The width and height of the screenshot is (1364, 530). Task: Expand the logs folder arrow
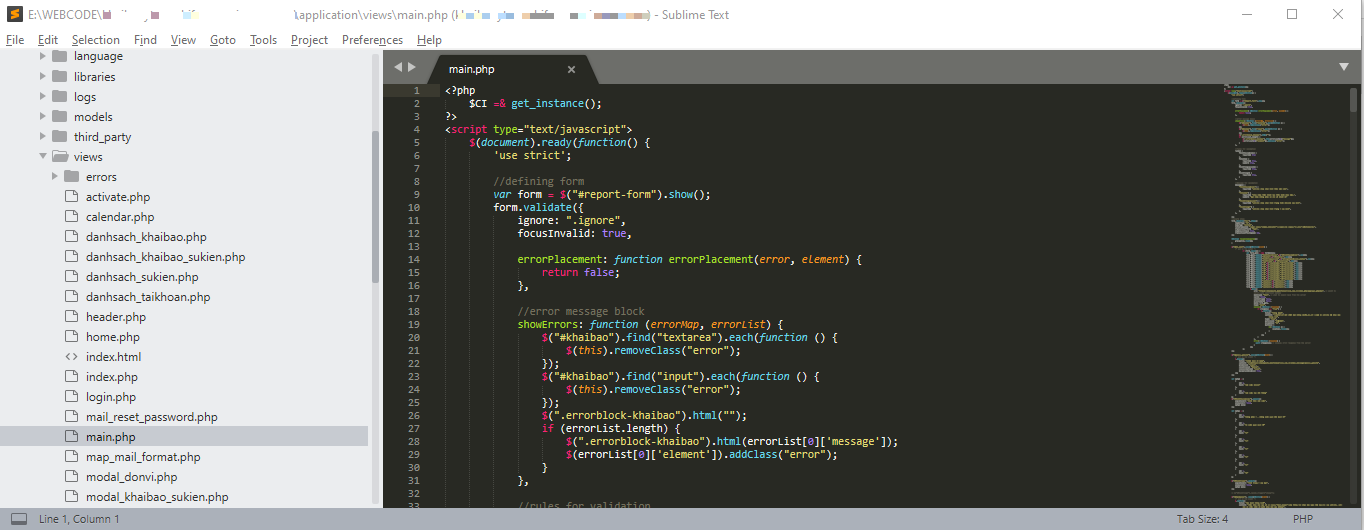pos(43,96)
